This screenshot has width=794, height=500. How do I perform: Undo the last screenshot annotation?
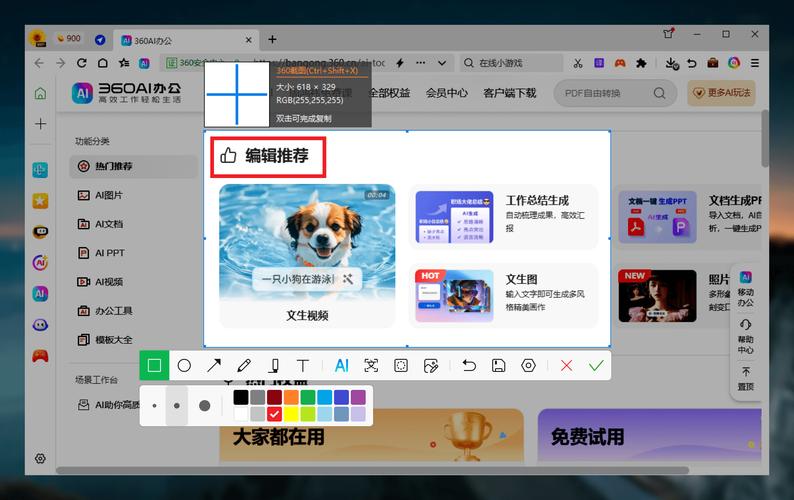(469, 366)
